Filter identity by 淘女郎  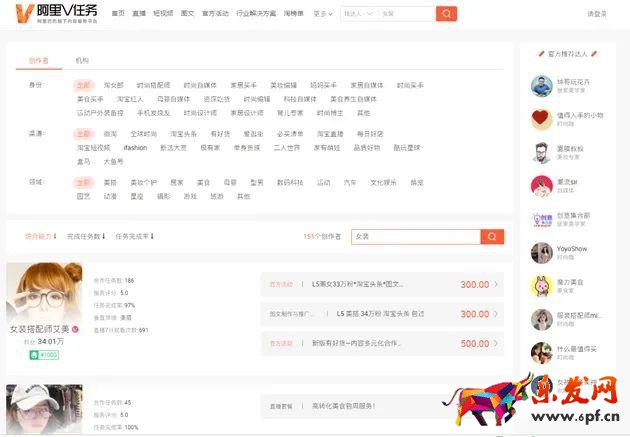(x=113, y=85)
